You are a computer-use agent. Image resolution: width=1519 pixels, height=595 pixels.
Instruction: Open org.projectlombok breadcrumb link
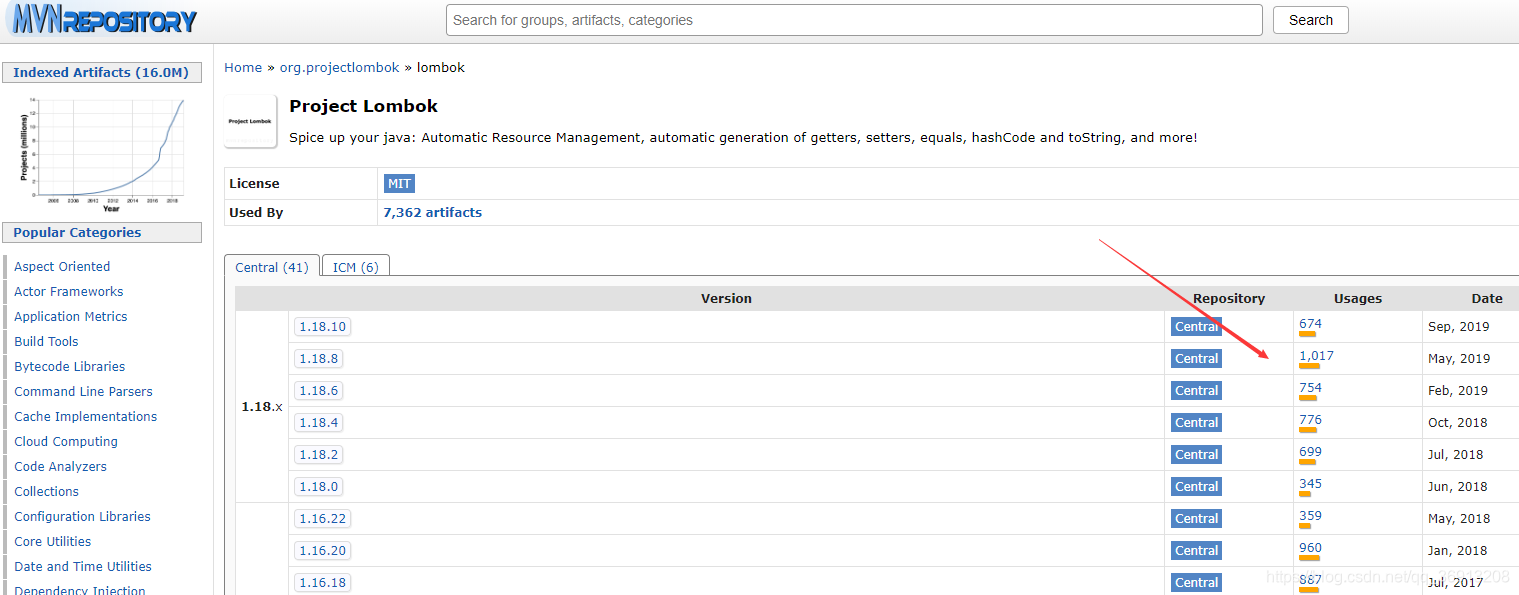click(339, 67)
